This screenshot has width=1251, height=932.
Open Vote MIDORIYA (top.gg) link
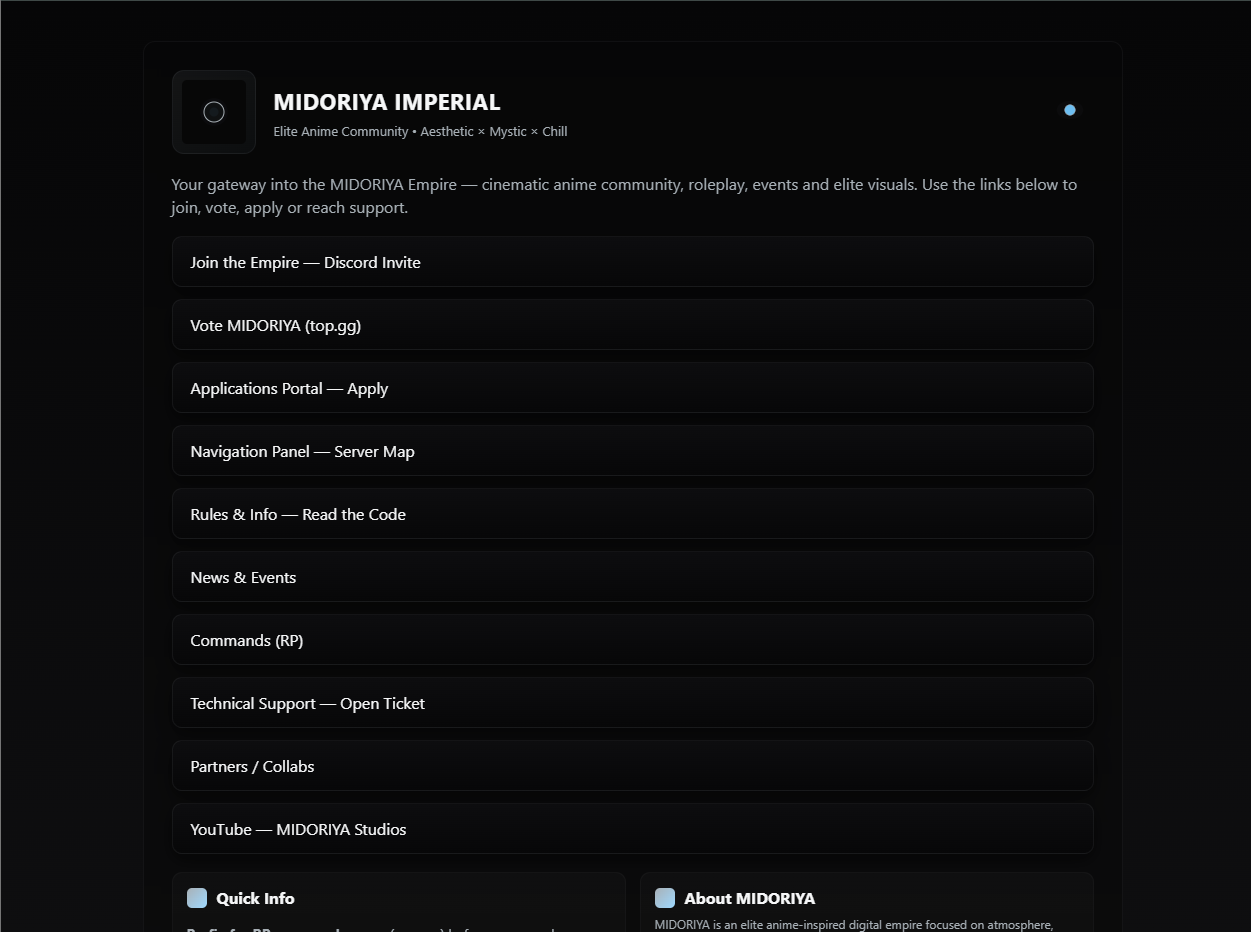632,325
